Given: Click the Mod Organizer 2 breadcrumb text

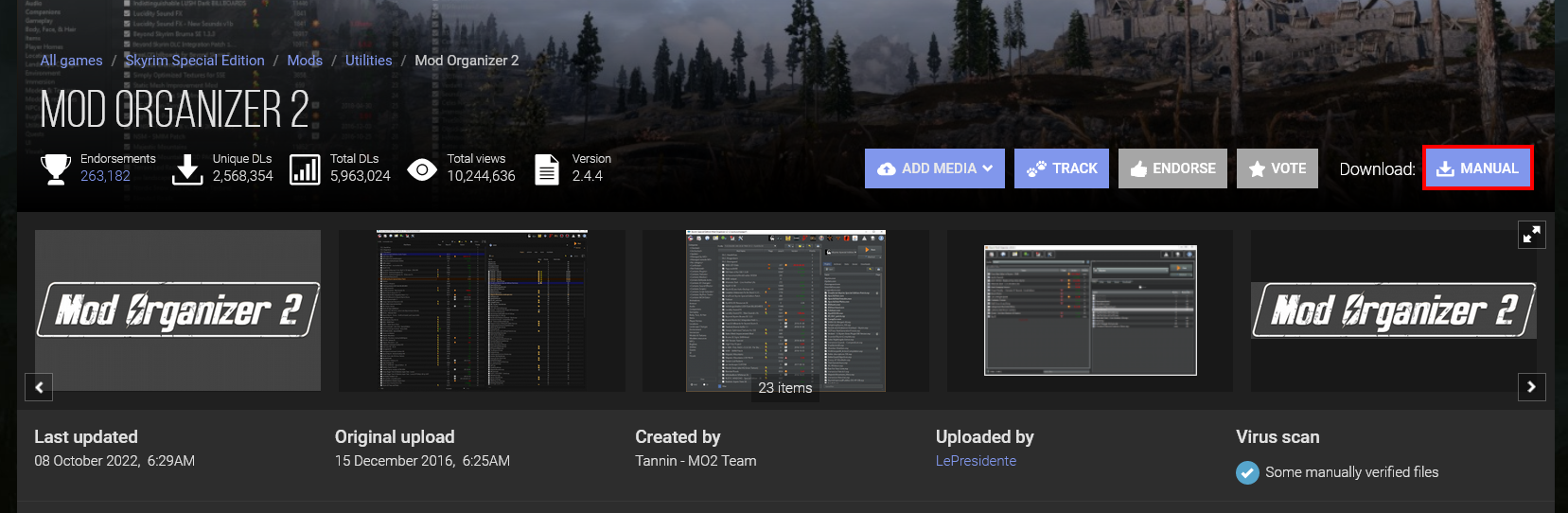Looking at the screenshot, I should coord(467,61).
